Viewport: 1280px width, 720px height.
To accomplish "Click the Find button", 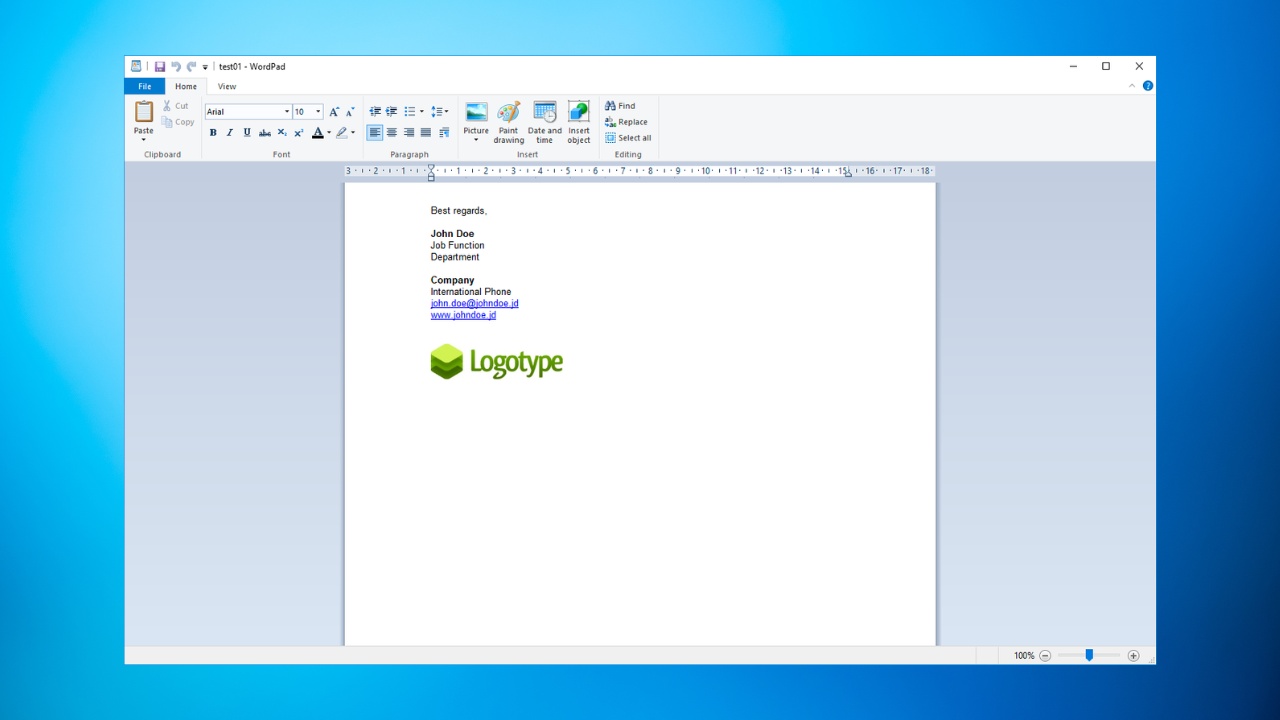I will [x=620, y=106].
